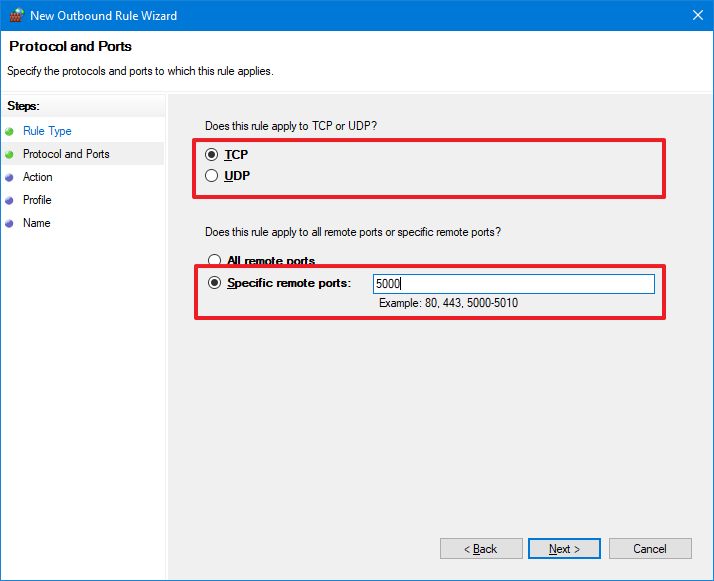Select the Profile step label
The width and height of the screenshot is (714, 581).
click(x=37, y=200)
